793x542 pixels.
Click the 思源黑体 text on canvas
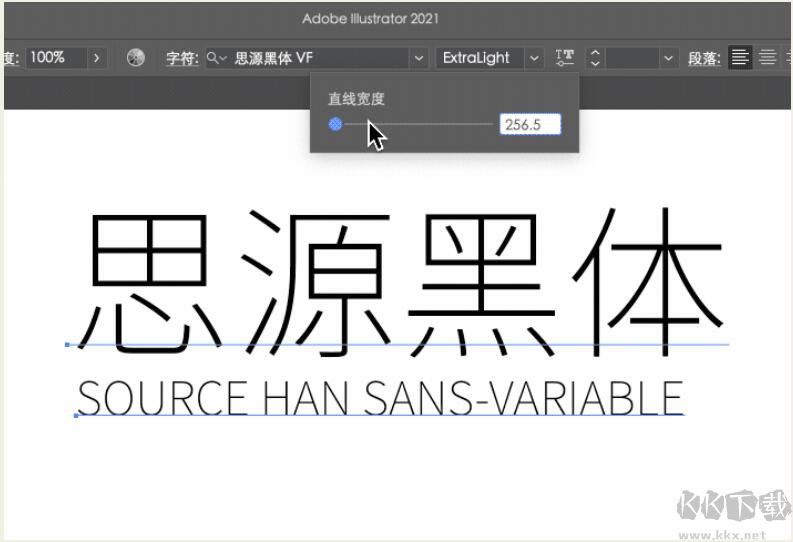(401, 282)
